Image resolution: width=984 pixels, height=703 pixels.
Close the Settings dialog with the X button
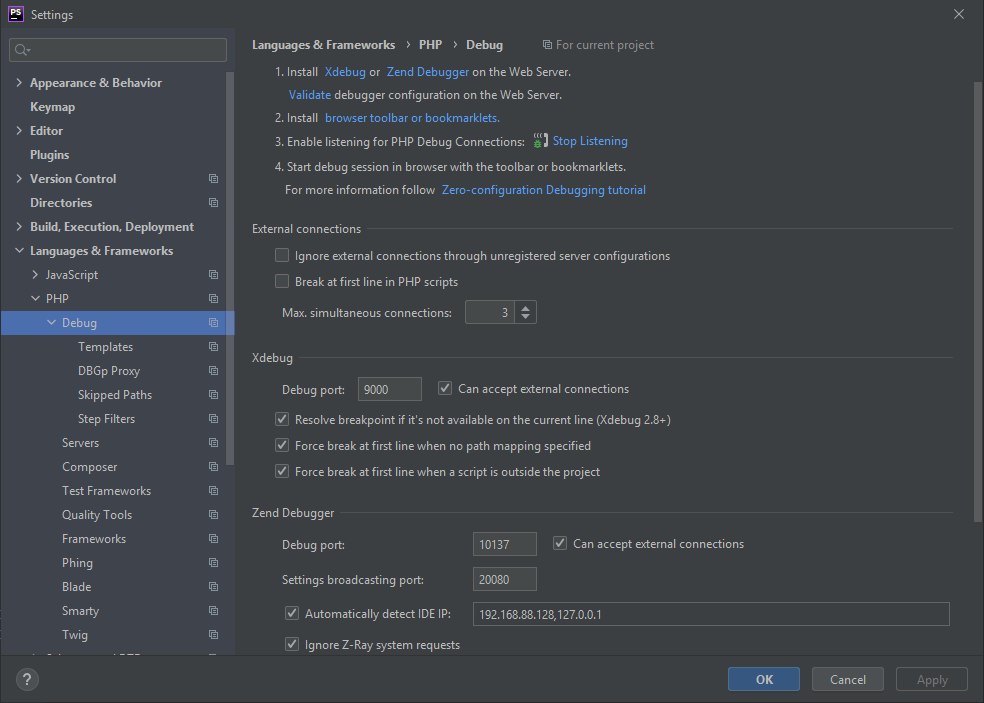959,14
